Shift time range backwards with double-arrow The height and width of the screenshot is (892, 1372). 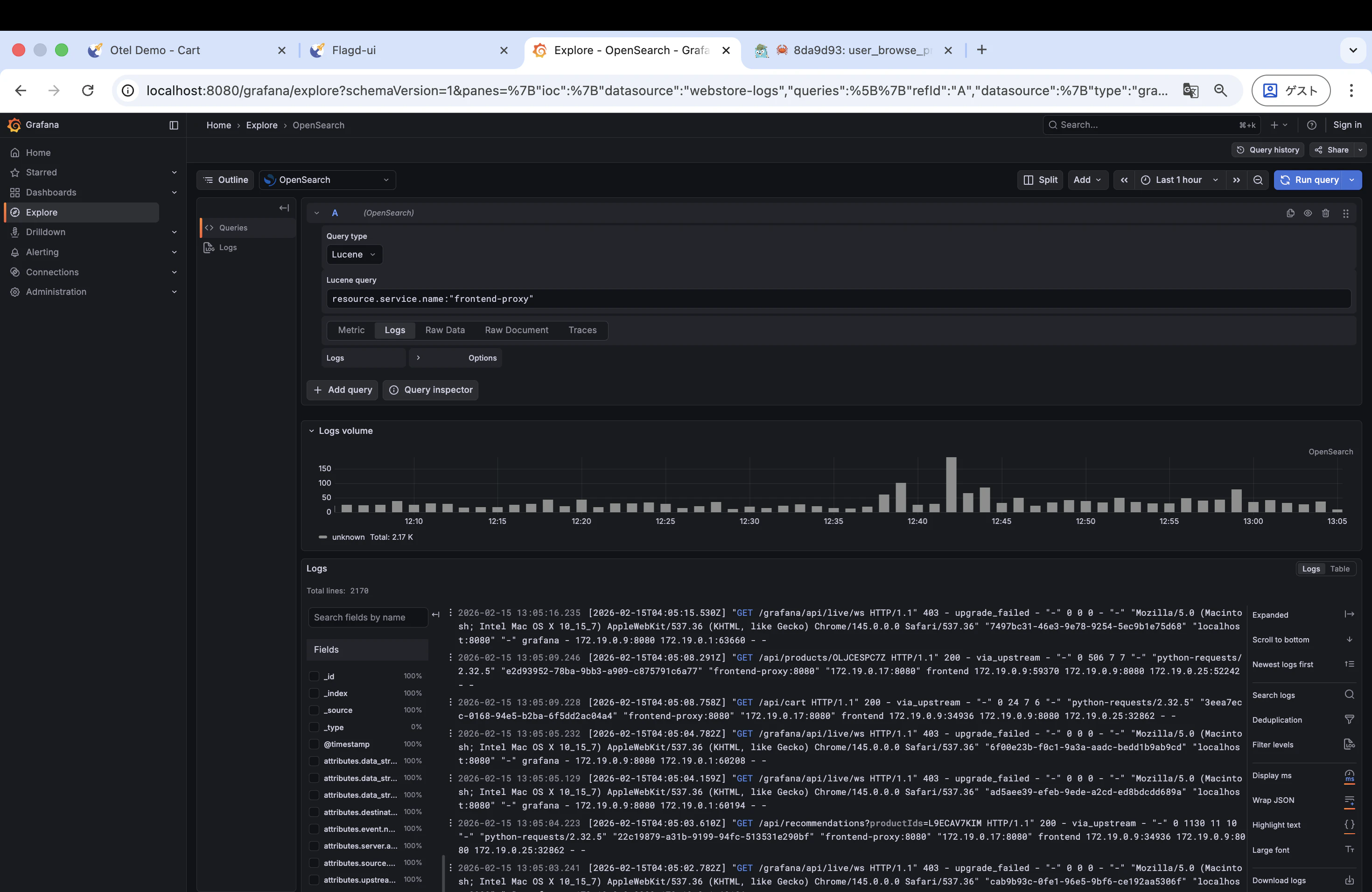(x=1124, y=180)
